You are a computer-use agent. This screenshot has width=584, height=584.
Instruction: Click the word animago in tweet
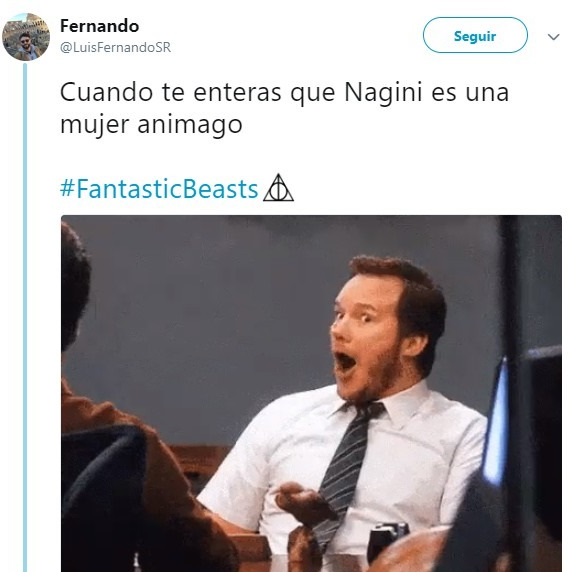pos(190,125)
